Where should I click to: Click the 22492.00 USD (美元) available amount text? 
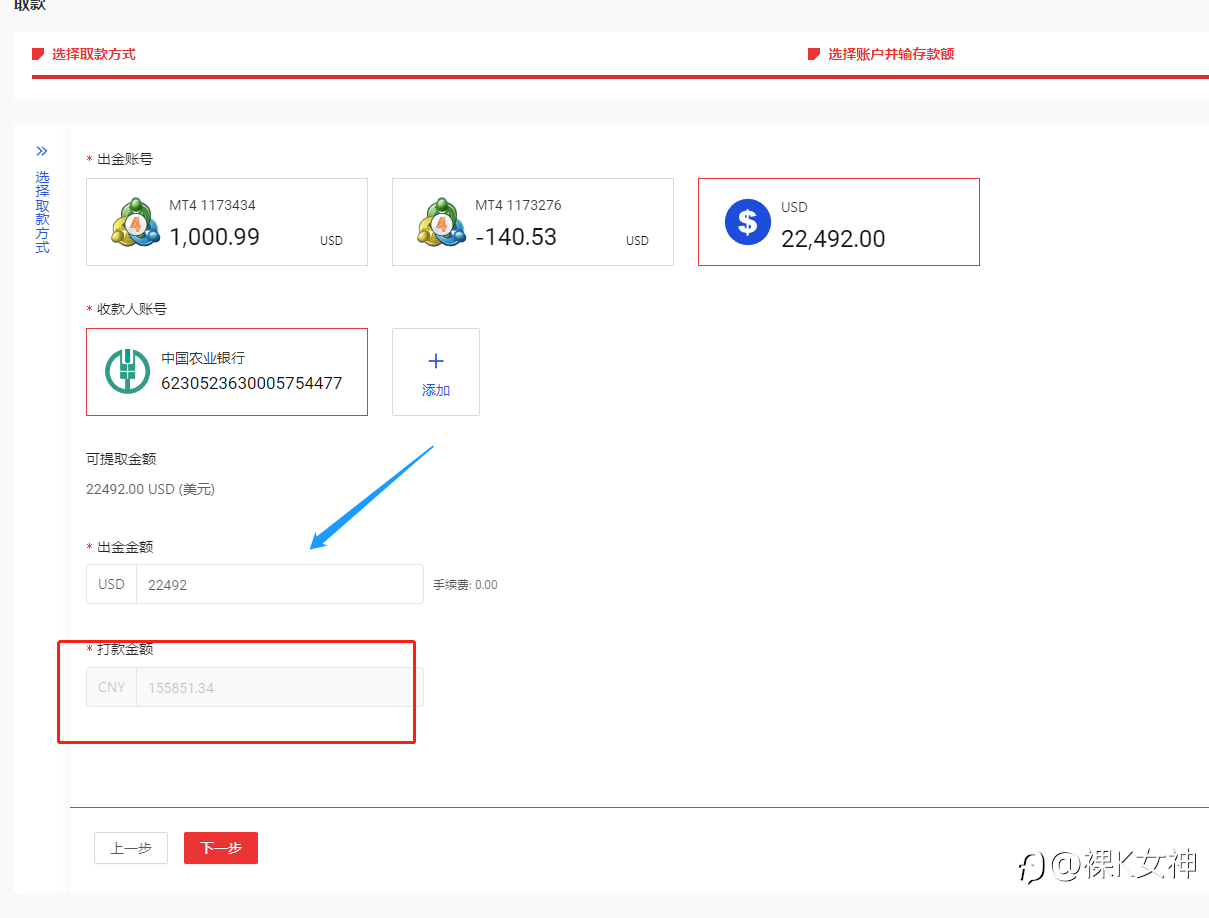pos(150,489)
